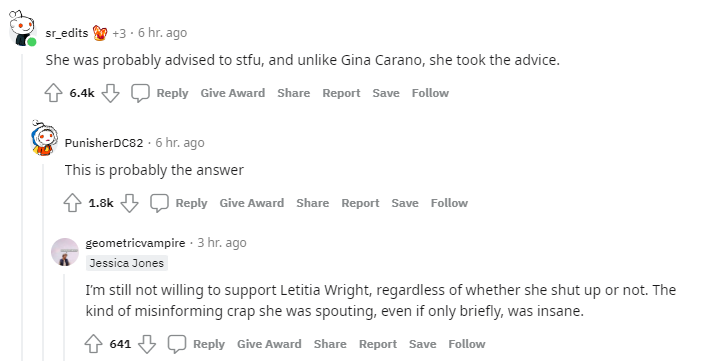Click reply bubble icon on sr_edits' comment

point(140,93)
